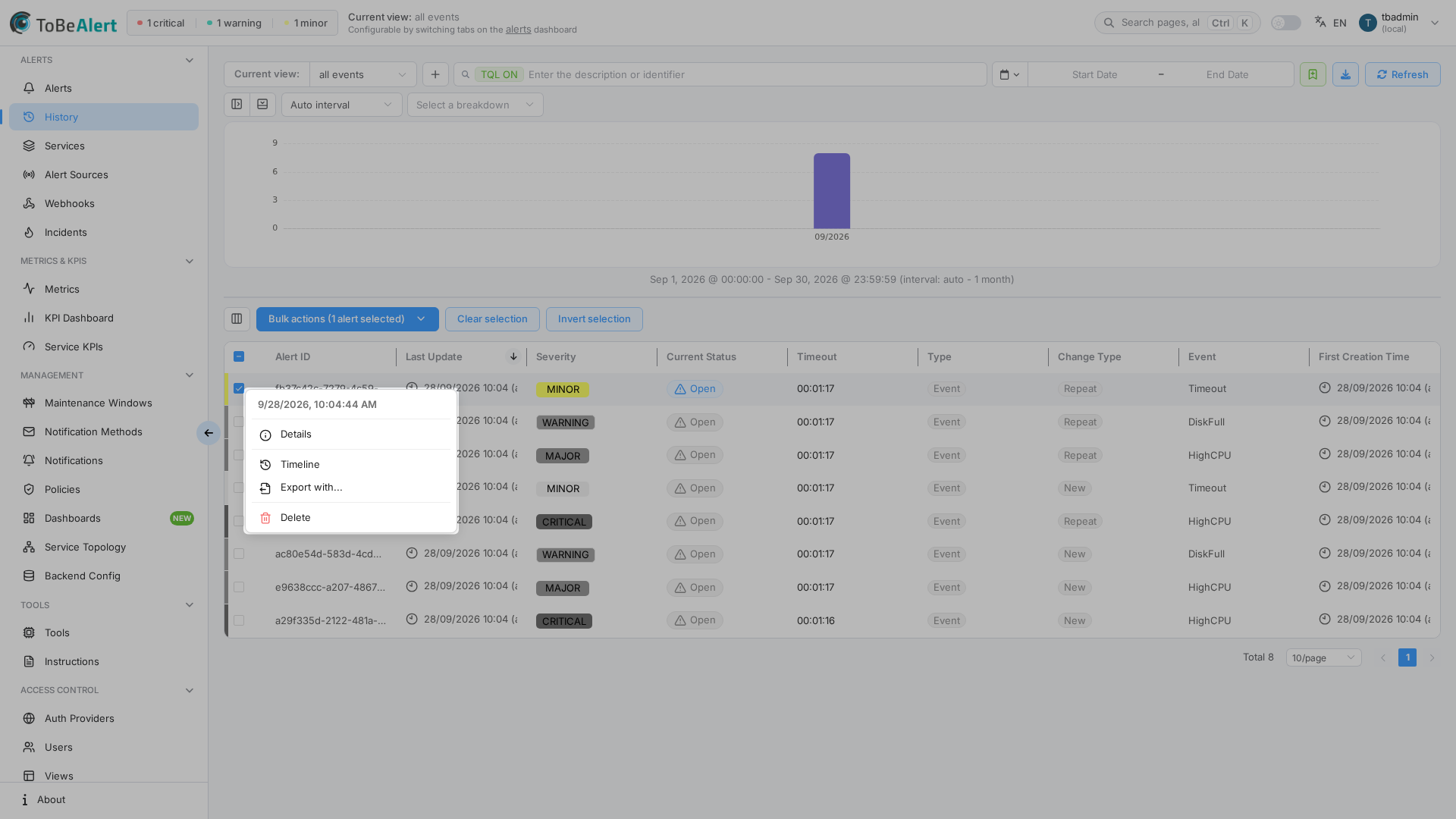Check the e9638ccc alert row checkbox
Image resolution: width=1456 pixels, height=819 pixels.
[x=239, y=588]
